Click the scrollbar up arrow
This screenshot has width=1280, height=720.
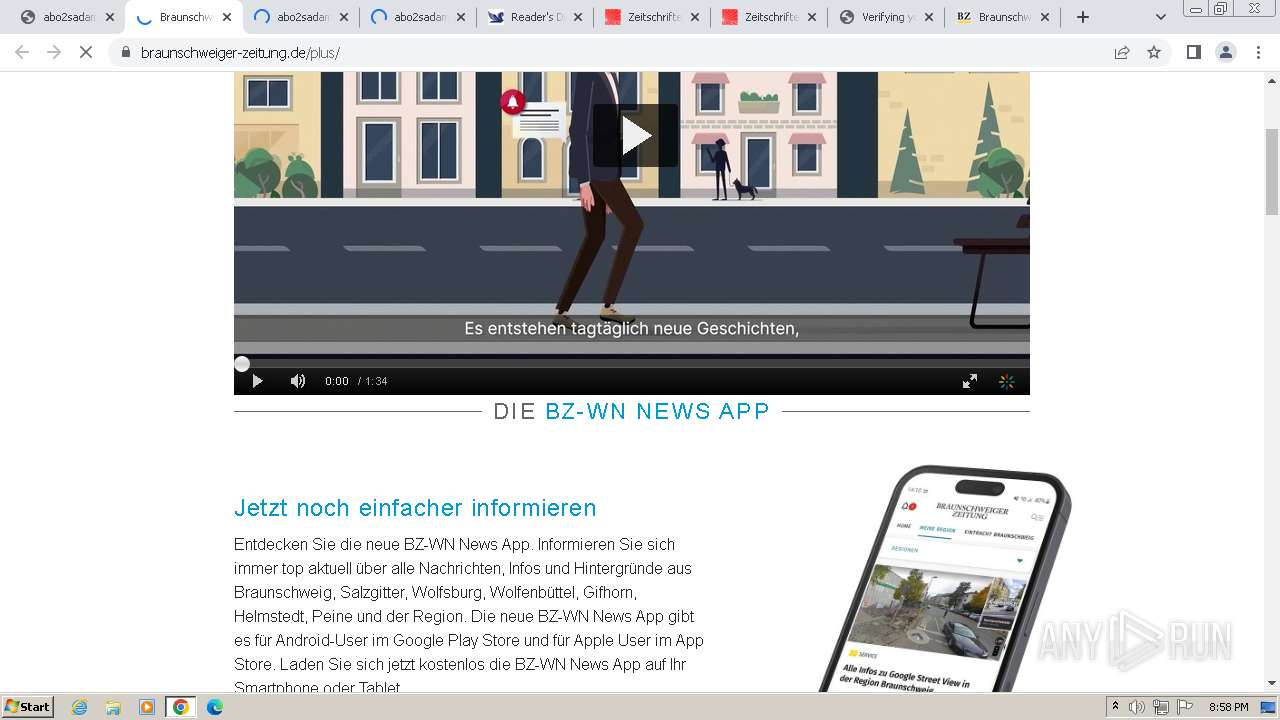[1272, 79]
